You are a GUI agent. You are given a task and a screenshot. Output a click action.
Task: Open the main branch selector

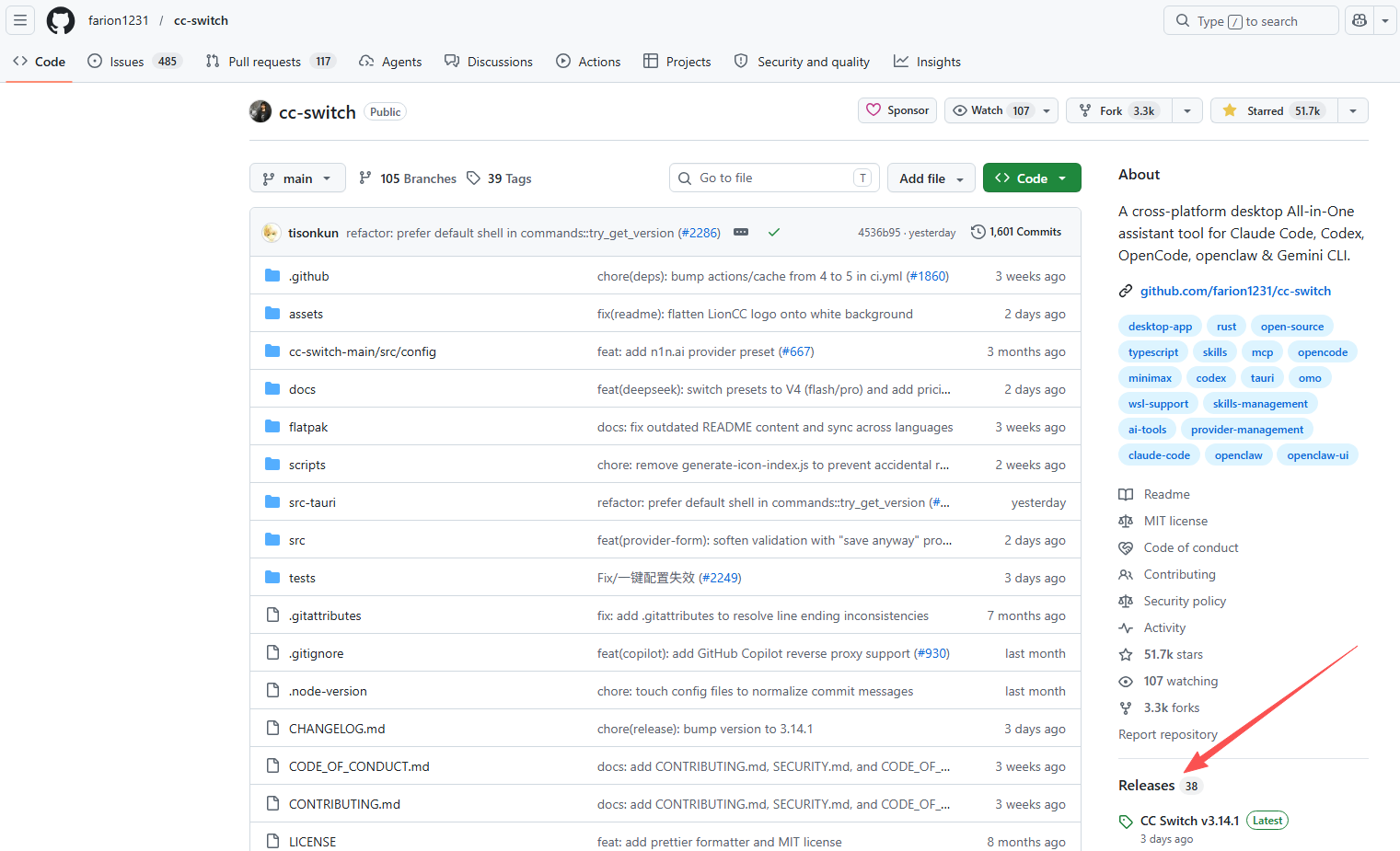297,178
